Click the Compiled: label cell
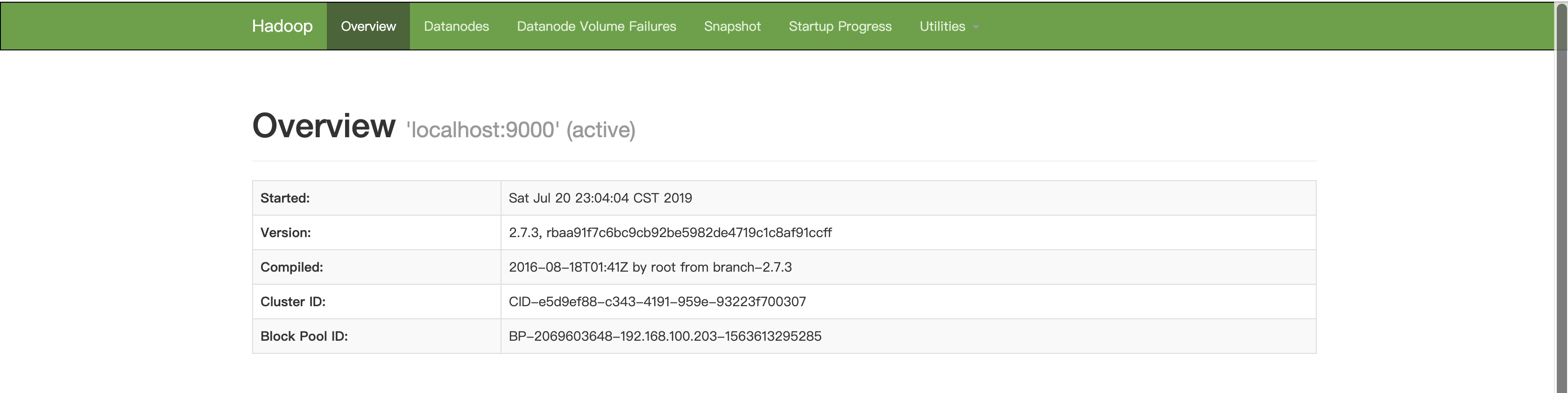The height and width of the screenshot is (393, 1568). [377, 267]
